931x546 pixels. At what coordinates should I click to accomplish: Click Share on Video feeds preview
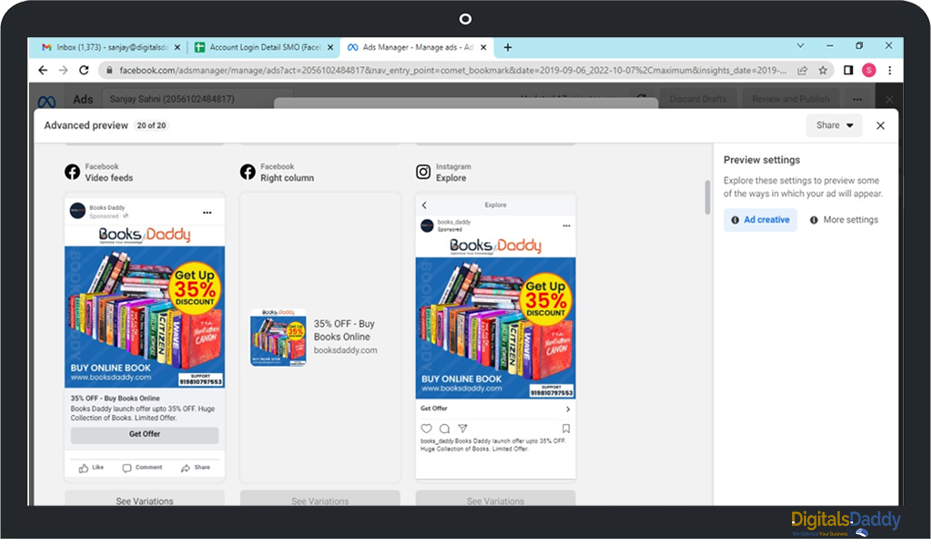point(195,468)
